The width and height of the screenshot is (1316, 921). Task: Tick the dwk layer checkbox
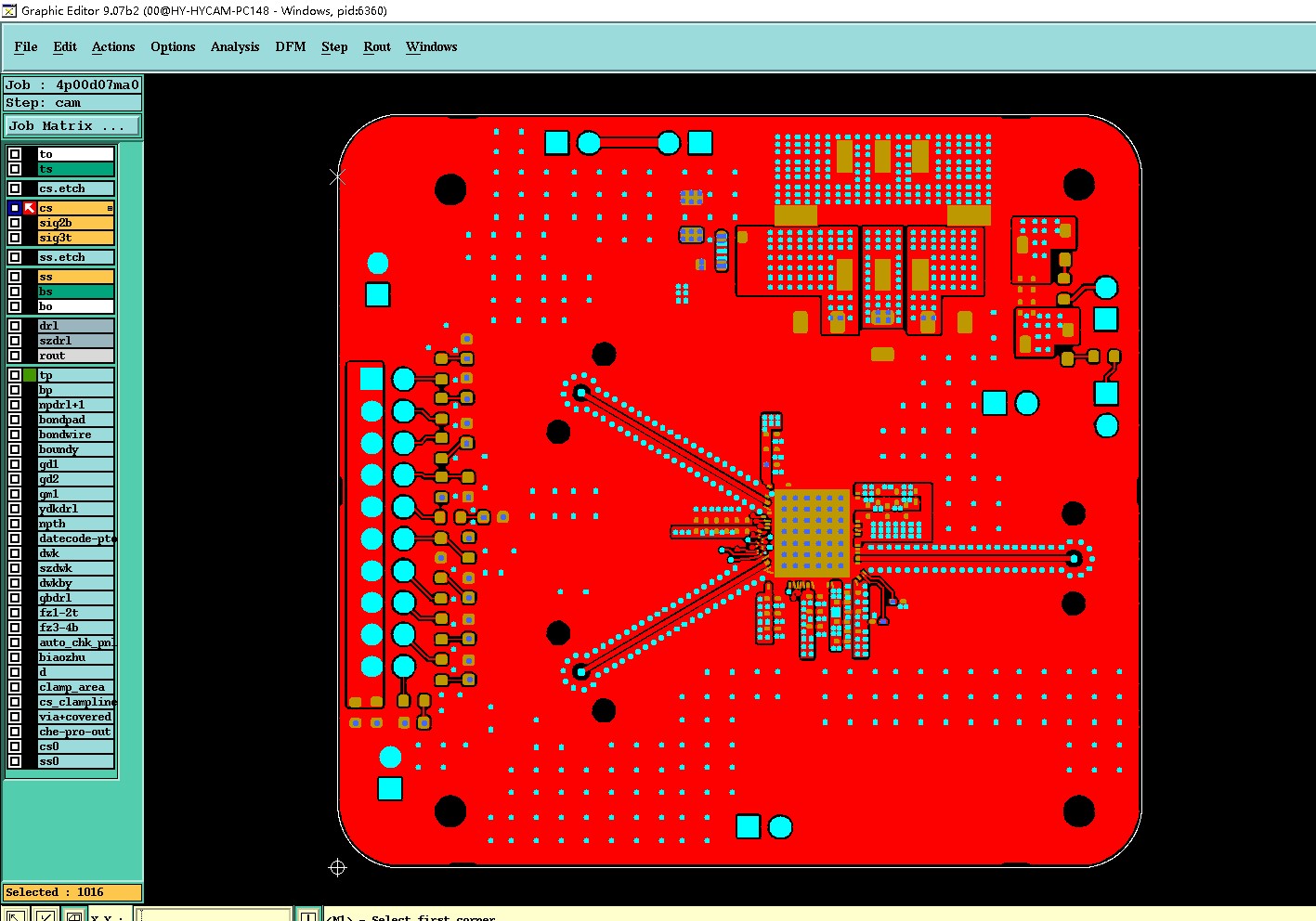pyautogui.click(x=15, y=553)
